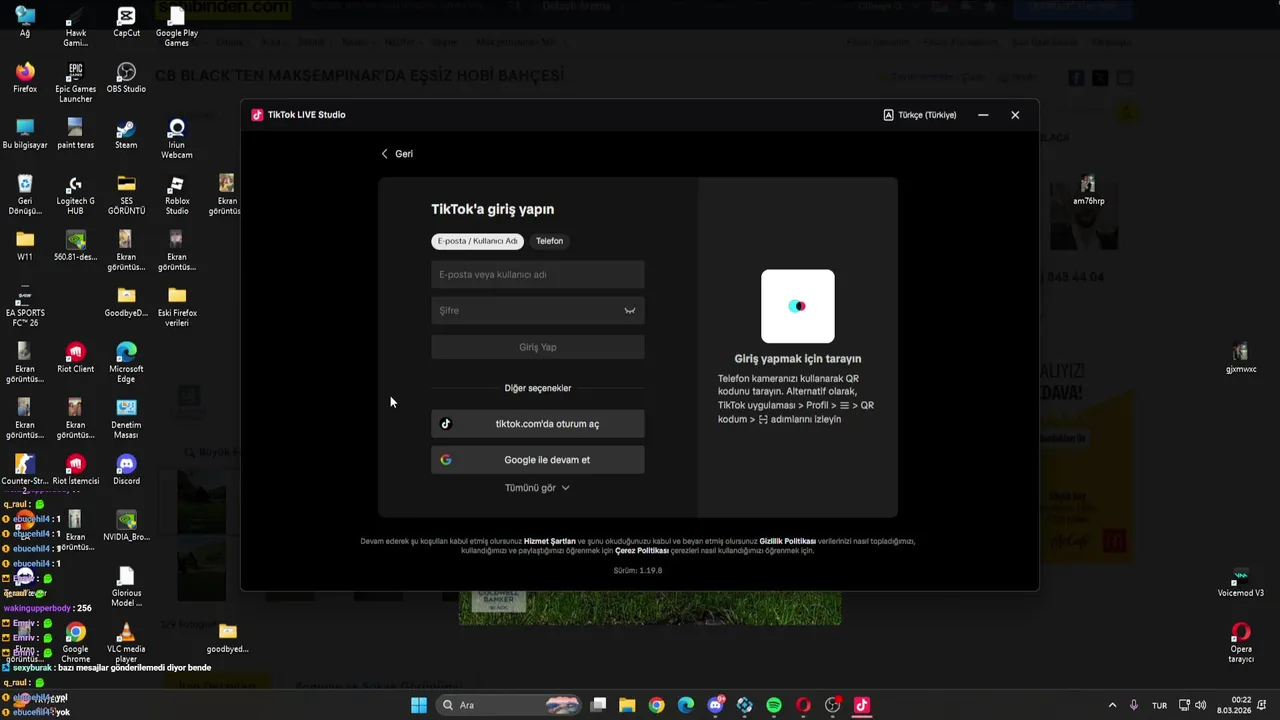Viewport: 1280px width, 720px height.
Task: Select the Google Play Games desktop icon
Action: coord(177,26)
